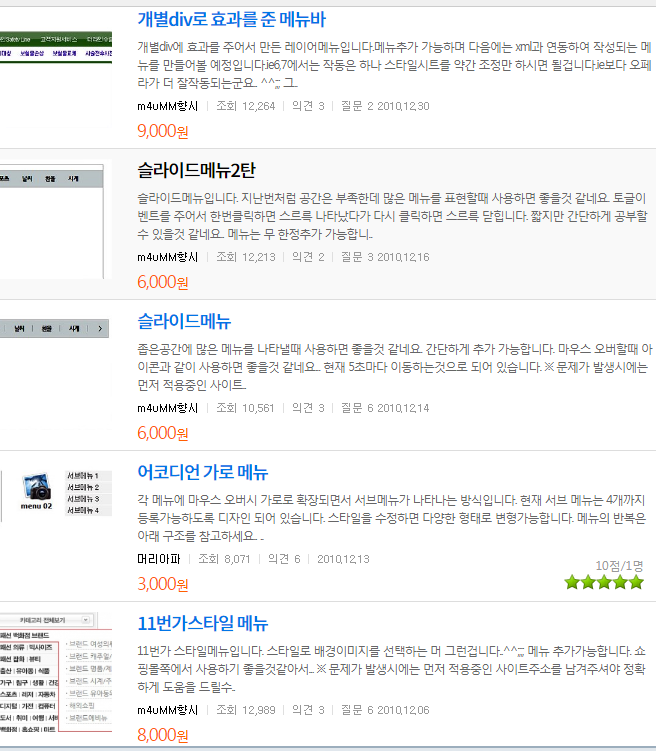Click the description text beginning '11번가 스타일메뉴입니다'
Viewport: 656px width, 751px height.
pos(392,669)
